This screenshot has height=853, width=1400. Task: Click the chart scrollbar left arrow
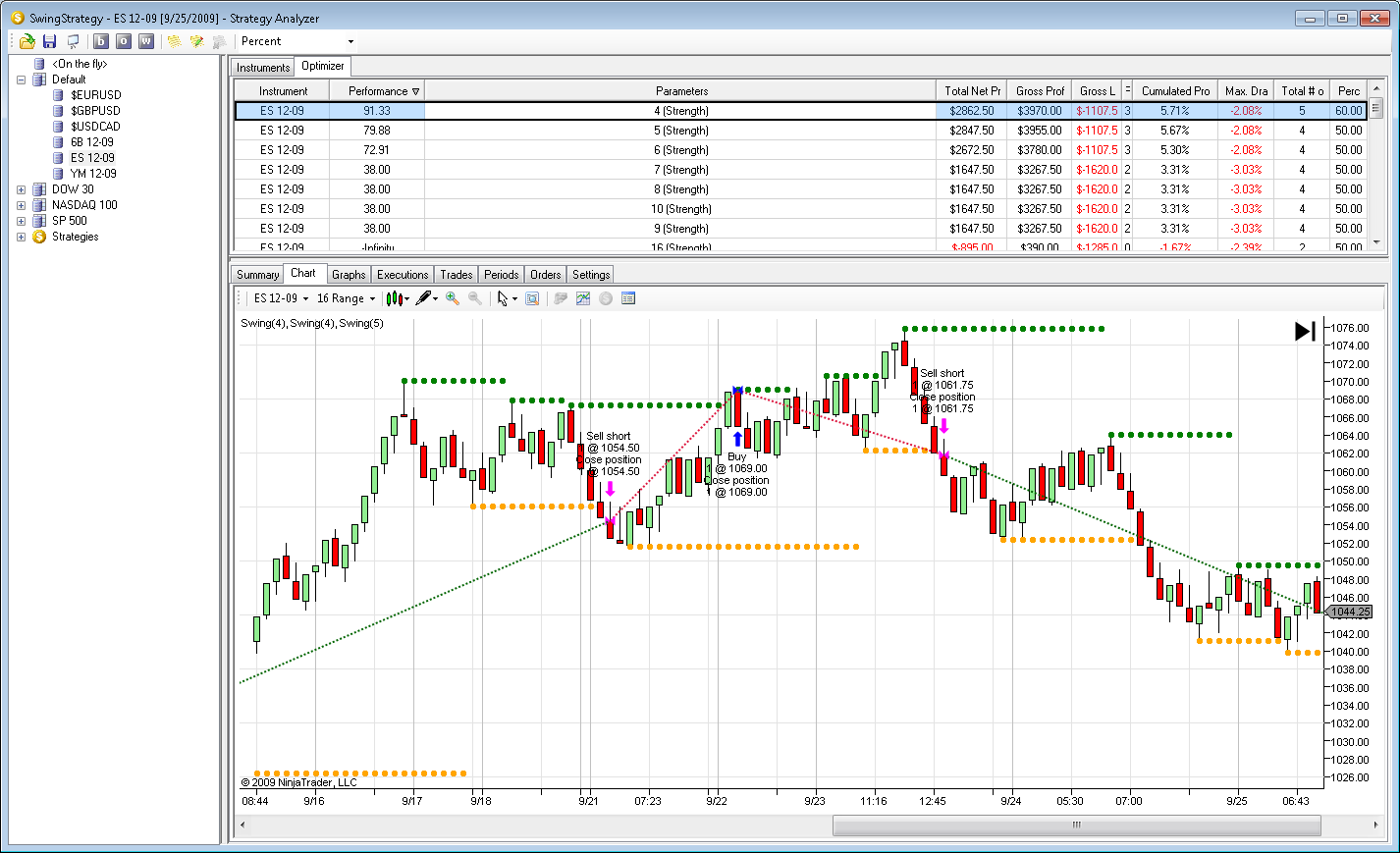click(x=242, y=825)
